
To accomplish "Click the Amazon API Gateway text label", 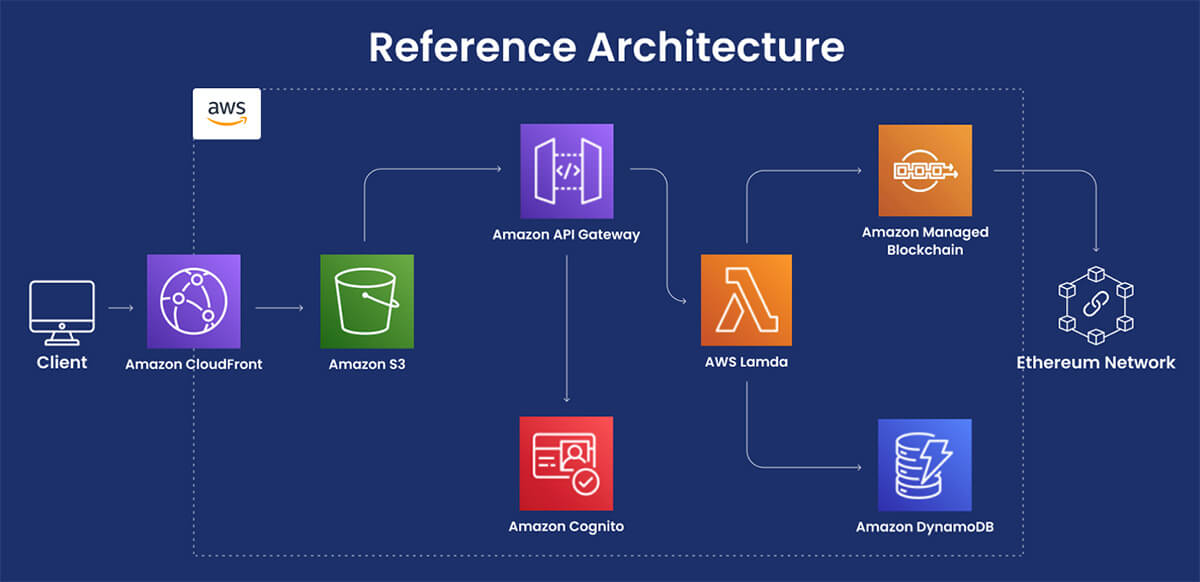I will point(566,235).
